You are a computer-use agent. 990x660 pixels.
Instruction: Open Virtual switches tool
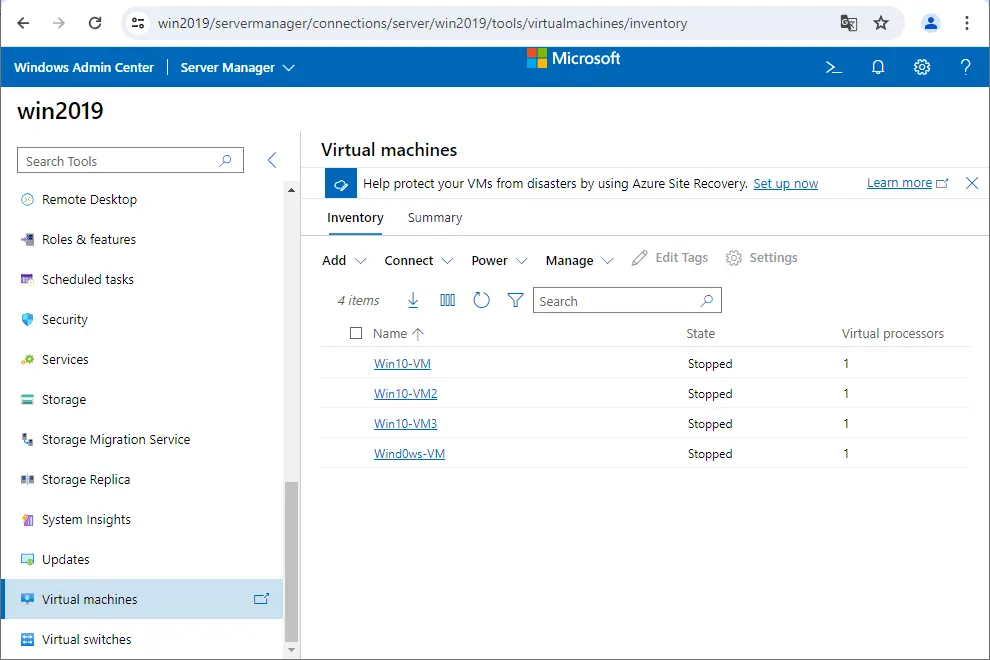pos(143,639)
